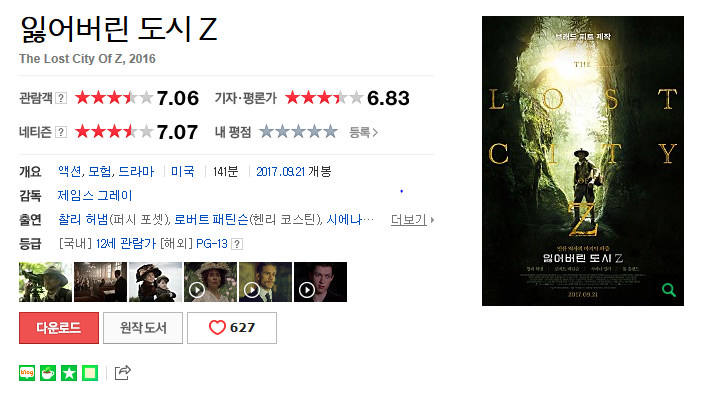
Task: Play the video thumbnail of woman in hat
Action: tap(210, 282)
